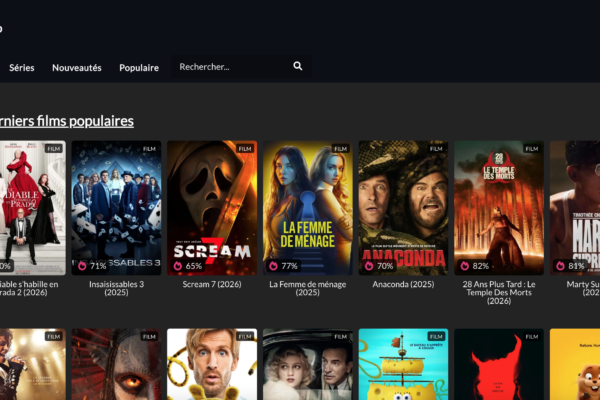Screen dimensions: 600x400
Task: Click the 82% flame rating icon
Action: point(465,266)
